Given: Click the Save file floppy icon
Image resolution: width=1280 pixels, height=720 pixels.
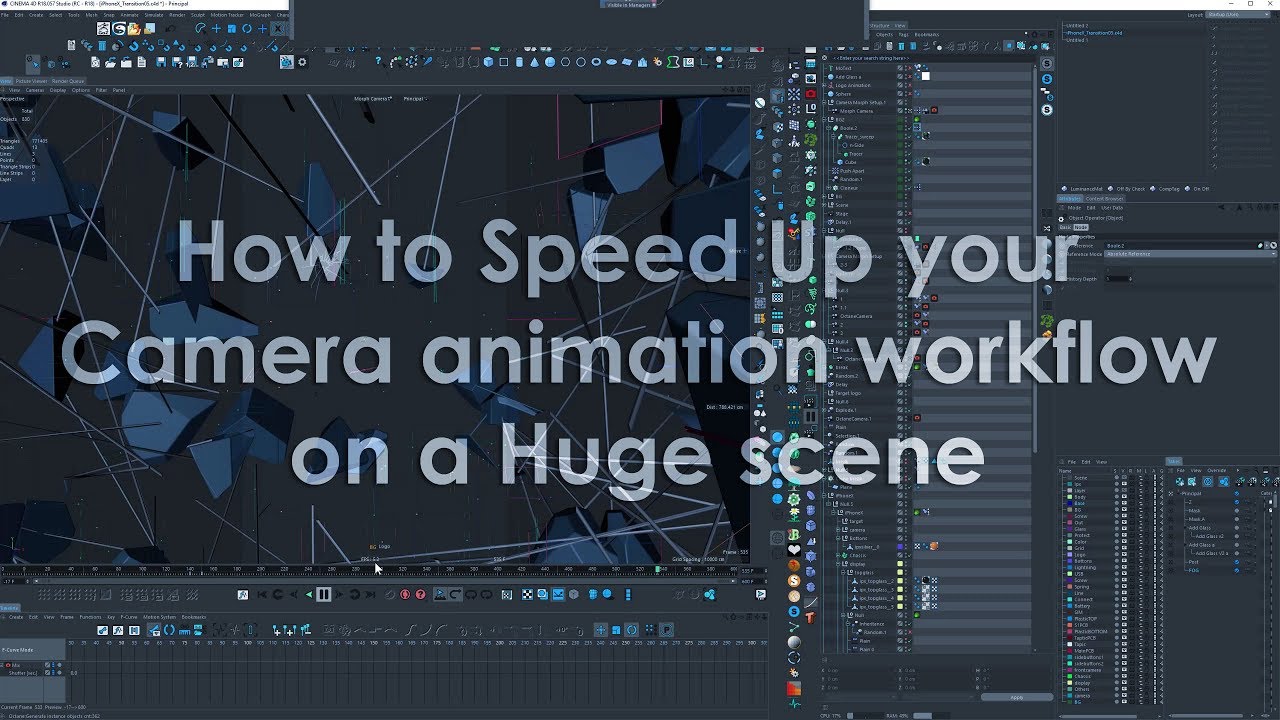Looking at the screenshot, I should point(161,62).
